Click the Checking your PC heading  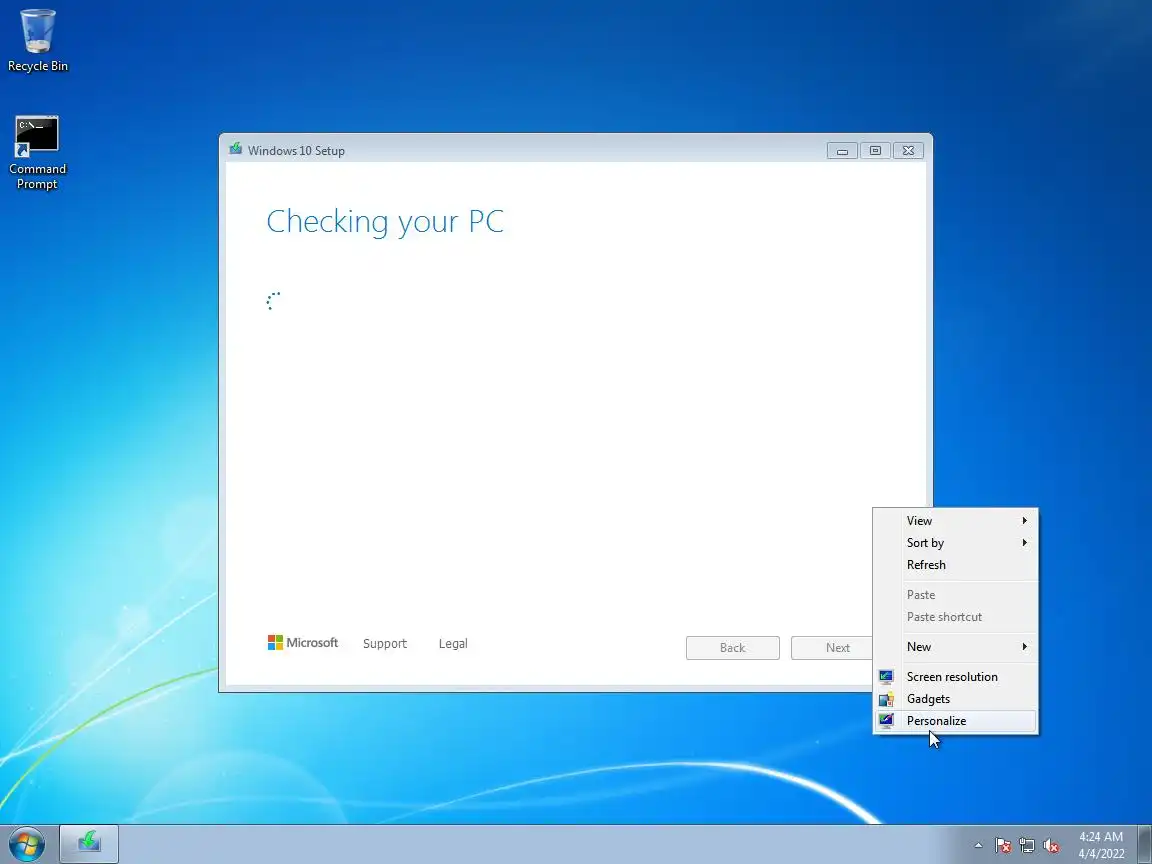pyautogui.click(x=385, y=222)
